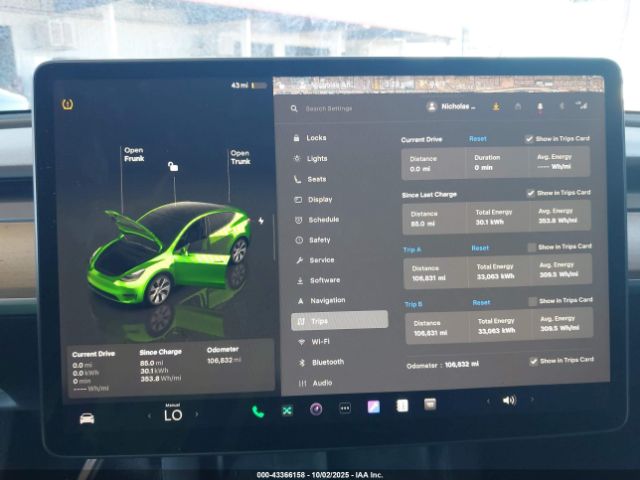Image resolution: width=640 pixels, height=480 pixels.
Task: Toggle Since Last Charge Show in Trips Card
Action: [531, 193]
